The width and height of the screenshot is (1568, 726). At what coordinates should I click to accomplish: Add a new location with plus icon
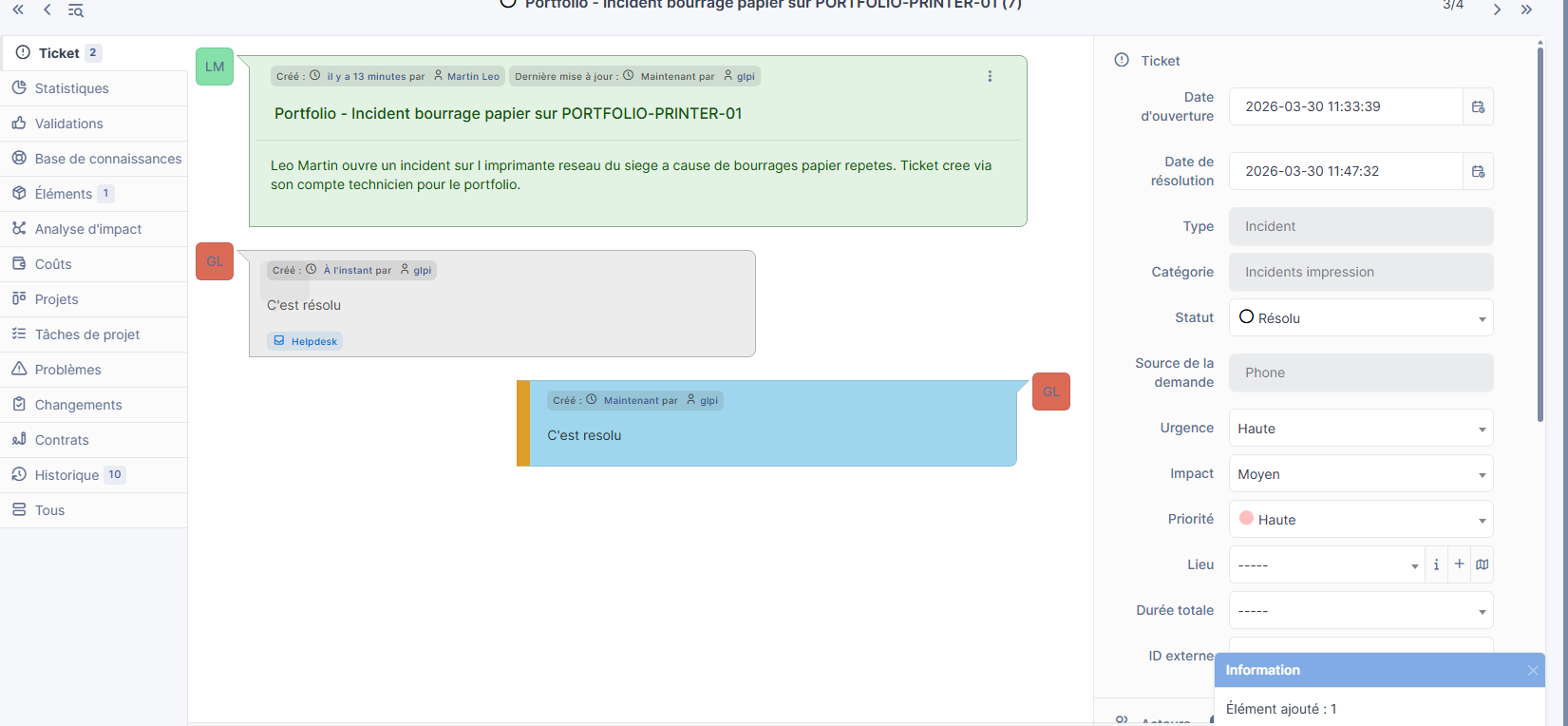pos(1460,564)
